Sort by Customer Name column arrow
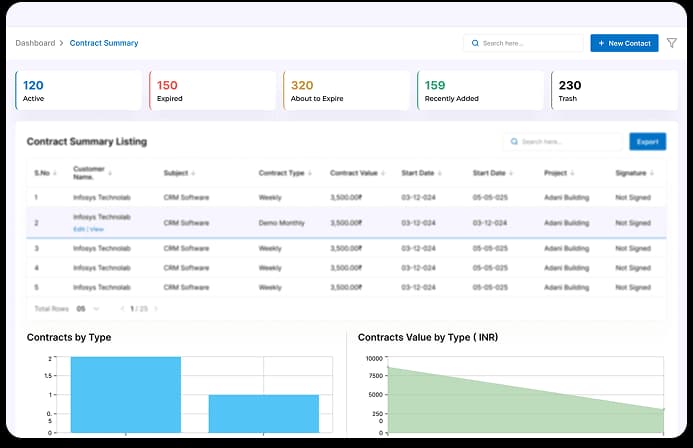693x448 pixels. pyautogui.click(x=110, y=174)
